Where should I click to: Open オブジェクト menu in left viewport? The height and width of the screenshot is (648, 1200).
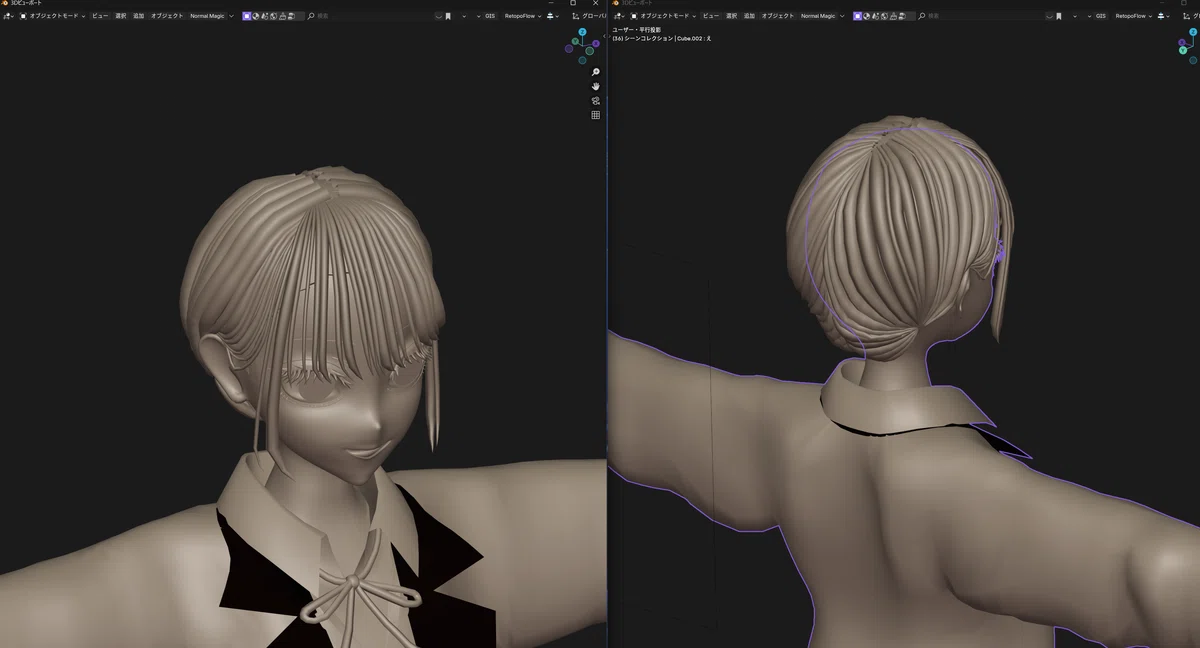167,16
